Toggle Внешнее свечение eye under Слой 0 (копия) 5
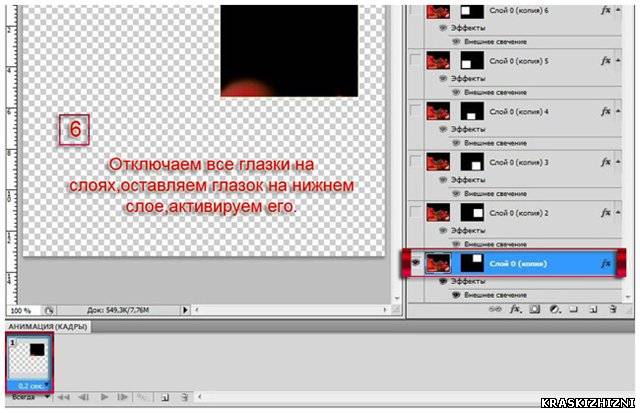 coord(456,92)
